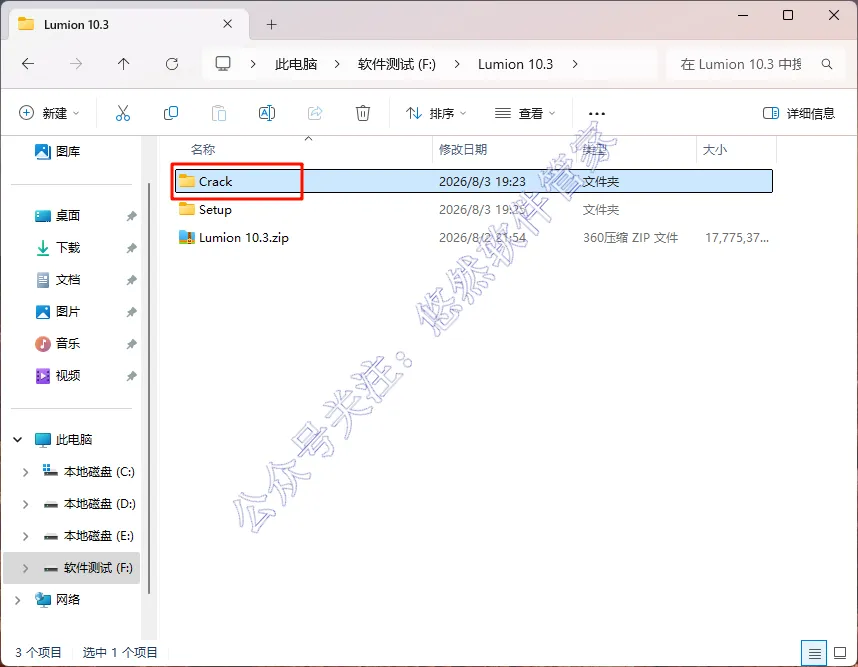Unpin 文档 using its pin icon
Viewport: 858px width, 667px height.
[x=131, y=280]
